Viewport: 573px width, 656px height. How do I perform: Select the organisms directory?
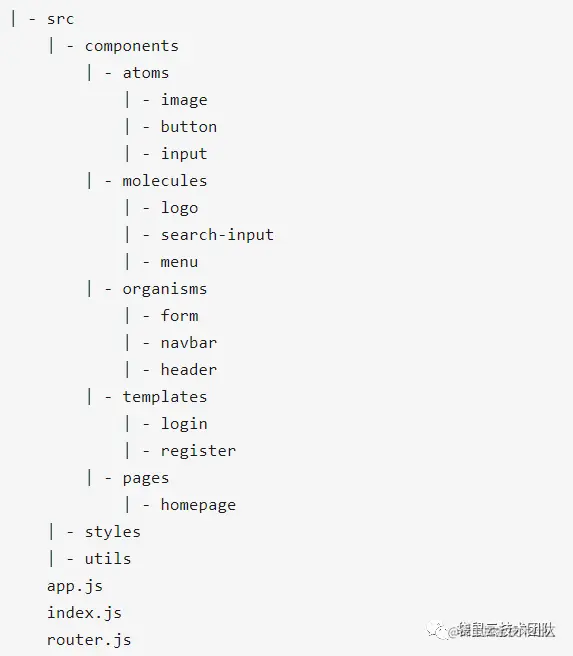(165, 289)
